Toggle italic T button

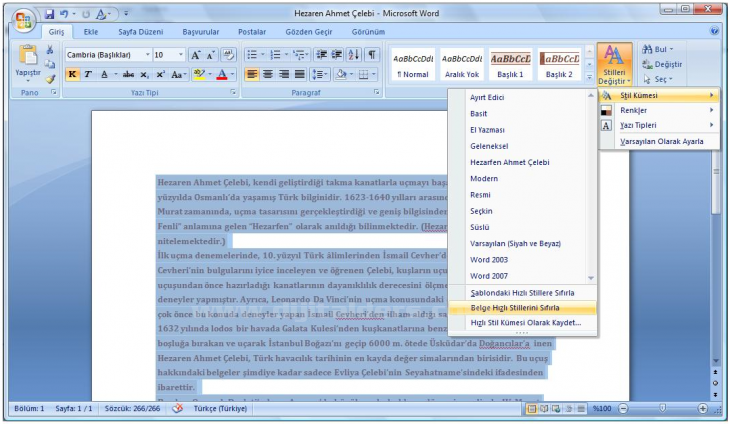coord(88,74)
